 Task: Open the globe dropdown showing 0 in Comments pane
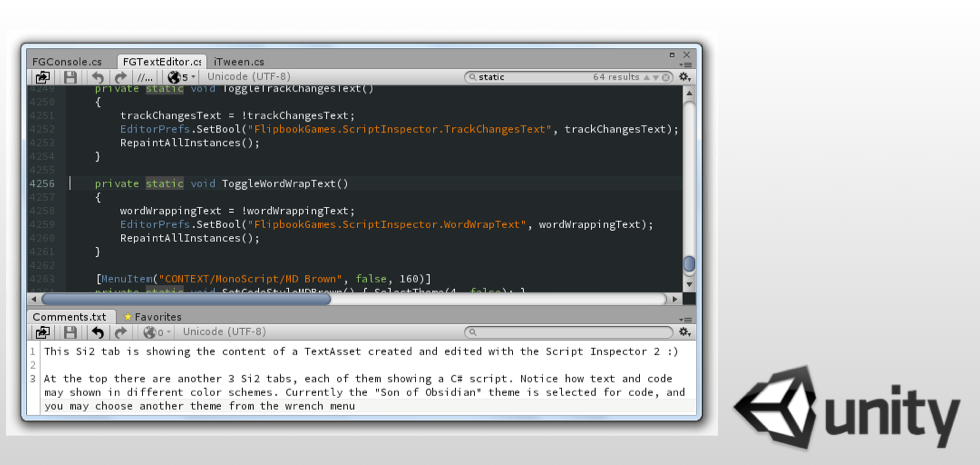[x=157, y=332]
